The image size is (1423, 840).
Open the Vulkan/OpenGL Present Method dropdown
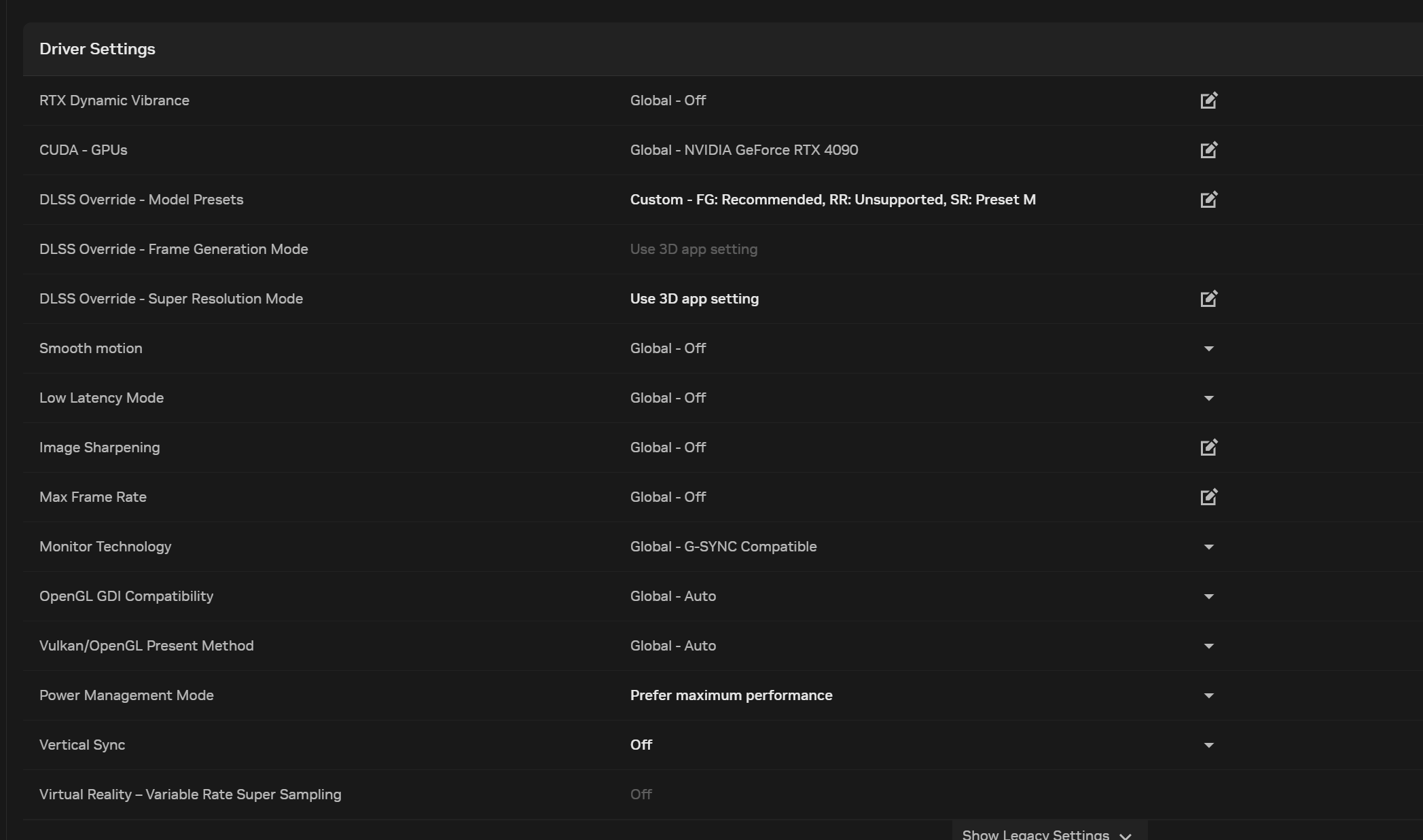pos(1208,646)
